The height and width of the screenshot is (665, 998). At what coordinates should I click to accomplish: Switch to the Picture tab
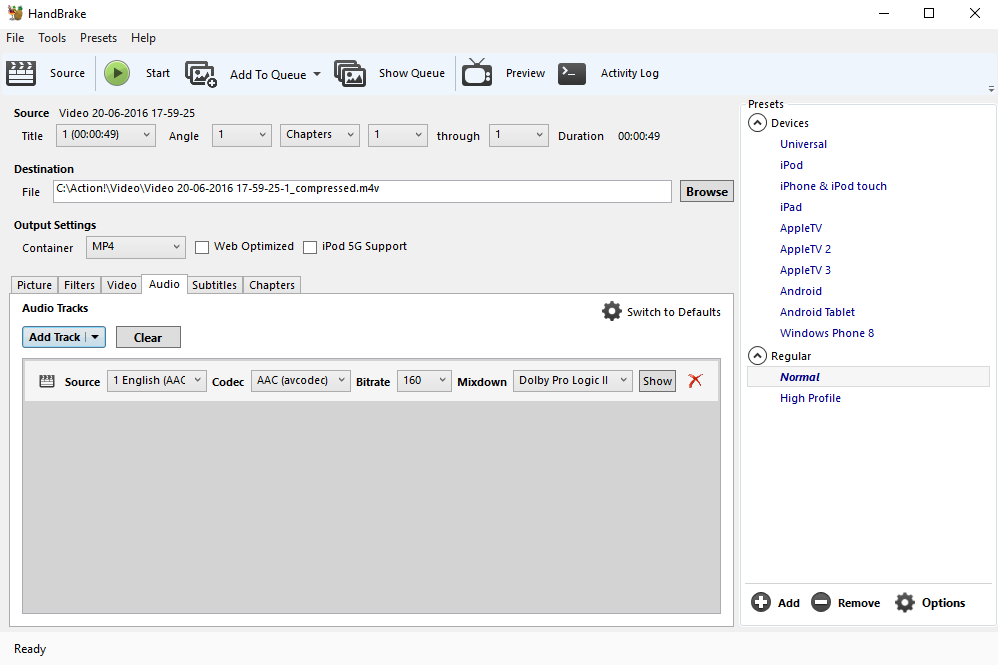coord(34,285)
